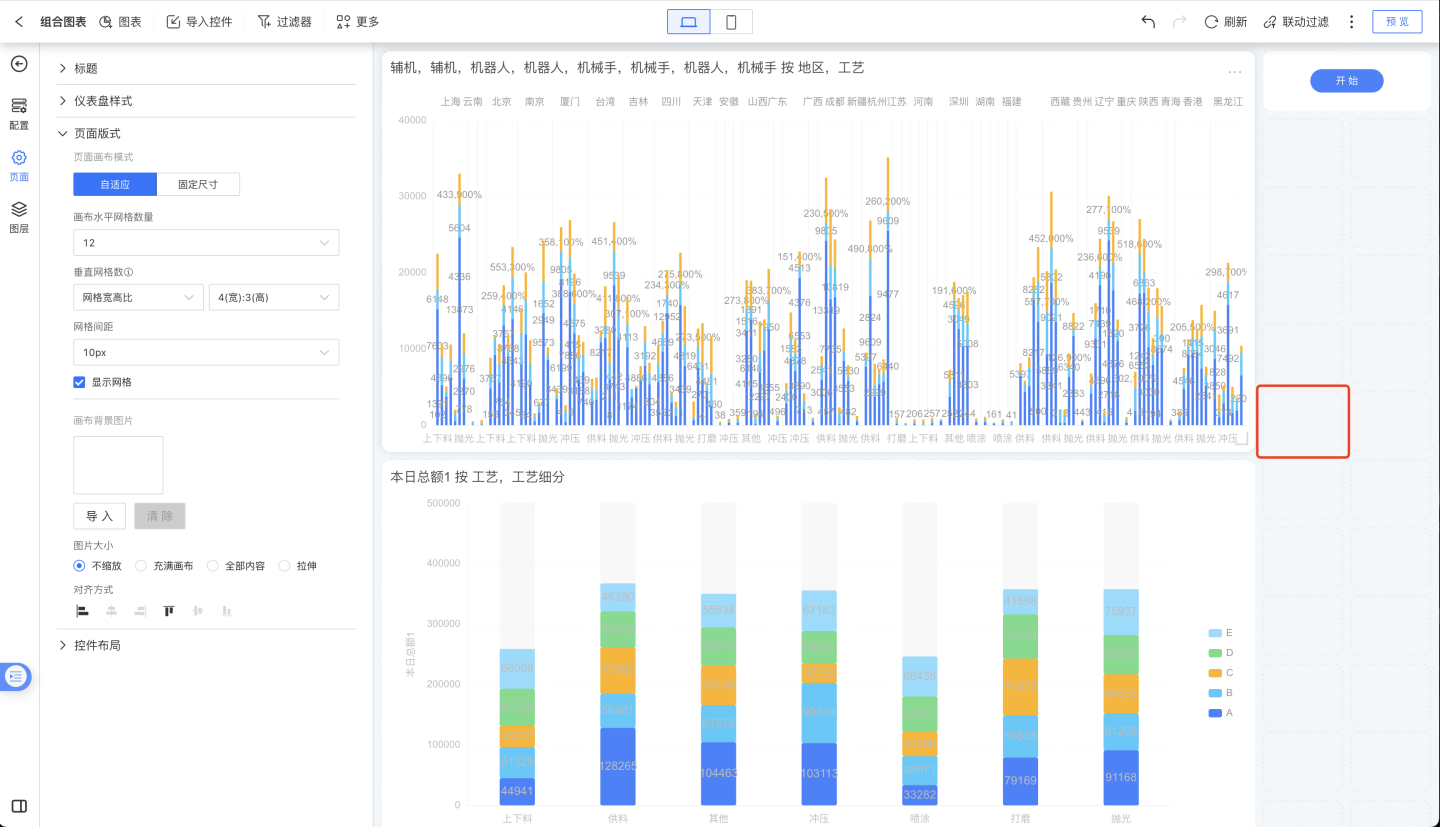Open the 图层 layers panel
Image resolution: width=1440 pixels, height=827 pixels.
(x=19, y=215)
